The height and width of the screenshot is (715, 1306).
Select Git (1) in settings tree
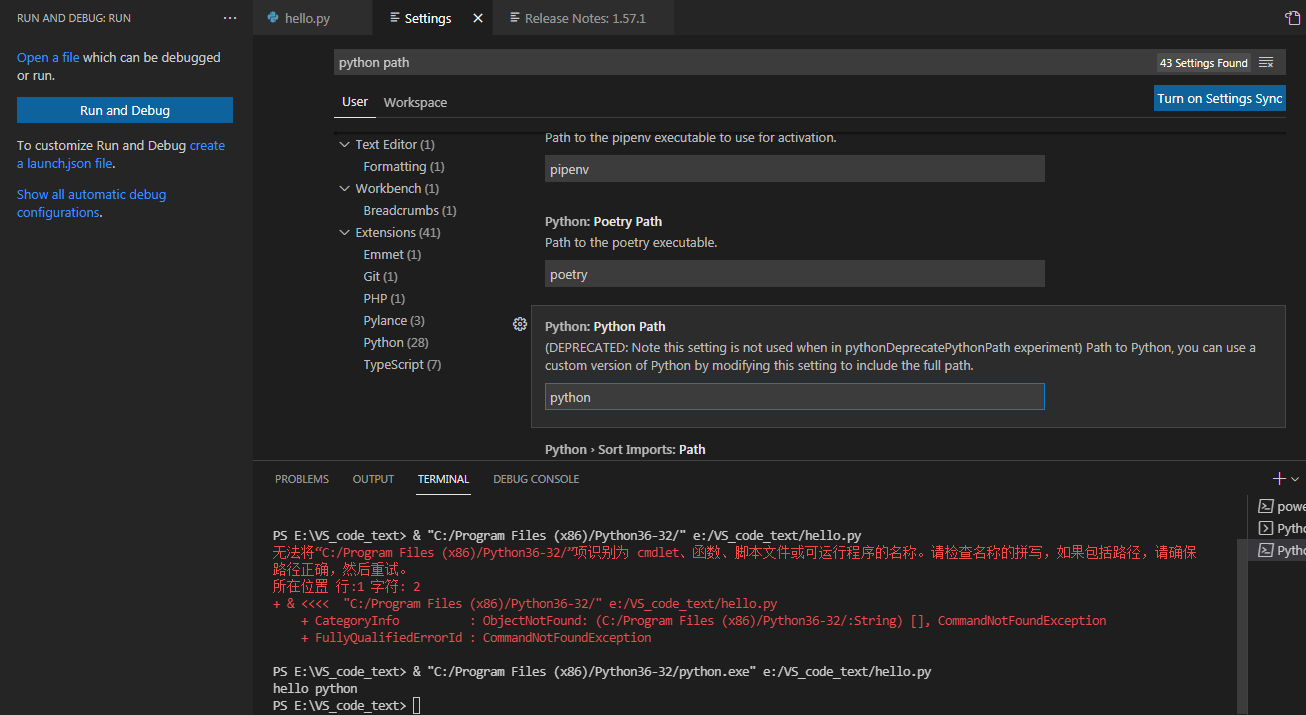(380, 277)
